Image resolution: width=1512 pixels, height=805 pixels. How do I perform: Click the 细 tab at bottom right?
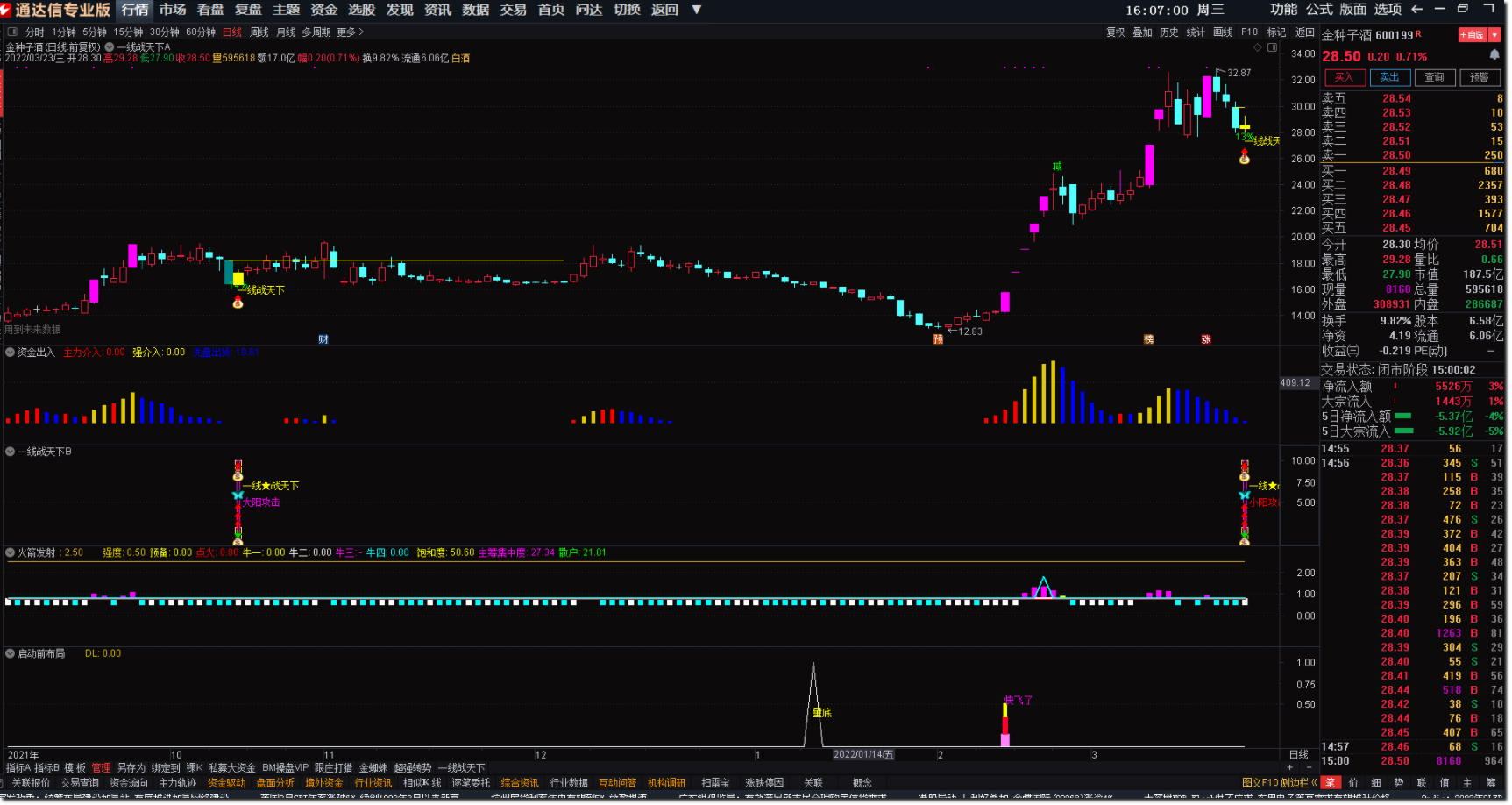tap(1376, 782)
